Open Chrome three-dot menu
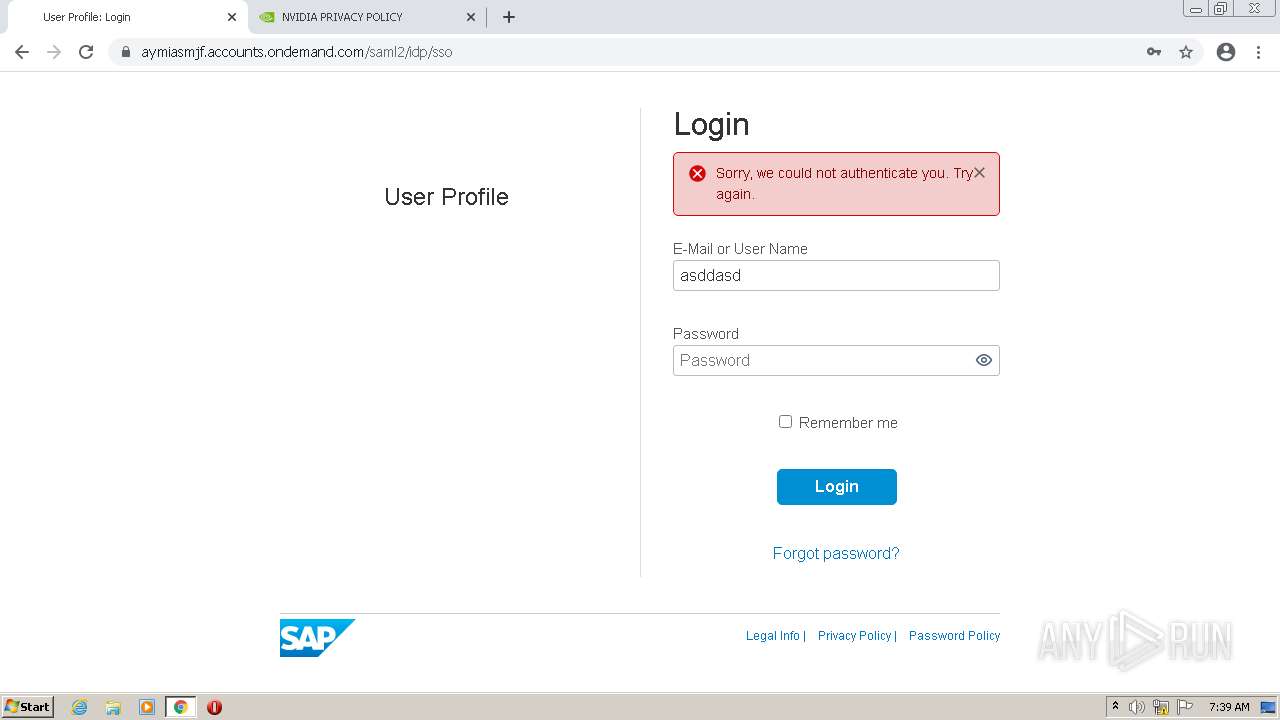This screenshot has height=720, width=1280. (x=1259, y=52)
